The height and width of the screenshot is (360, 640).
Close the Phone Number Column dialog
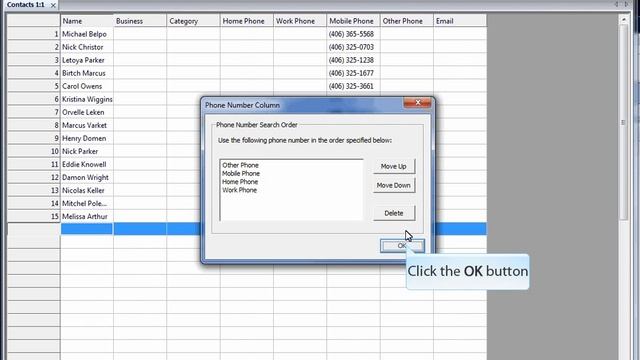(x=418, y=103)
